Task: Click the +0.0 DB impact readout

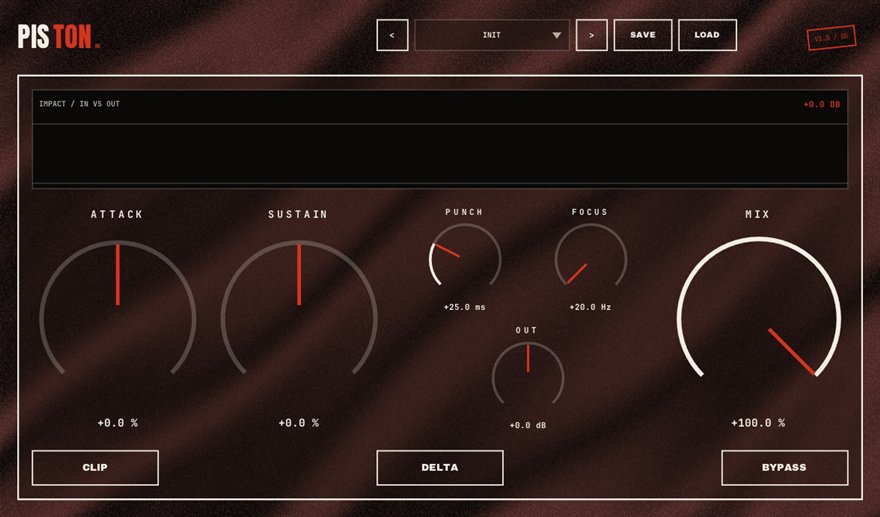Action: (822, 104)
